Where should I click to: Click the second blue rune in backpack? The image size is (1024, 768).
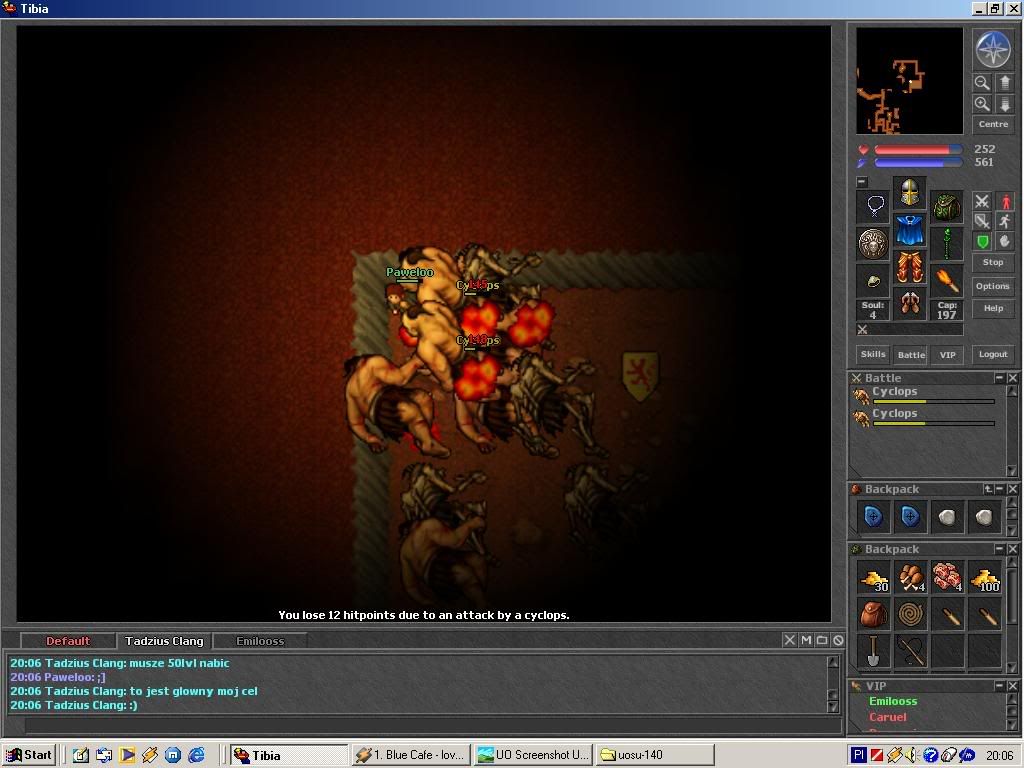tap(910, 517)
